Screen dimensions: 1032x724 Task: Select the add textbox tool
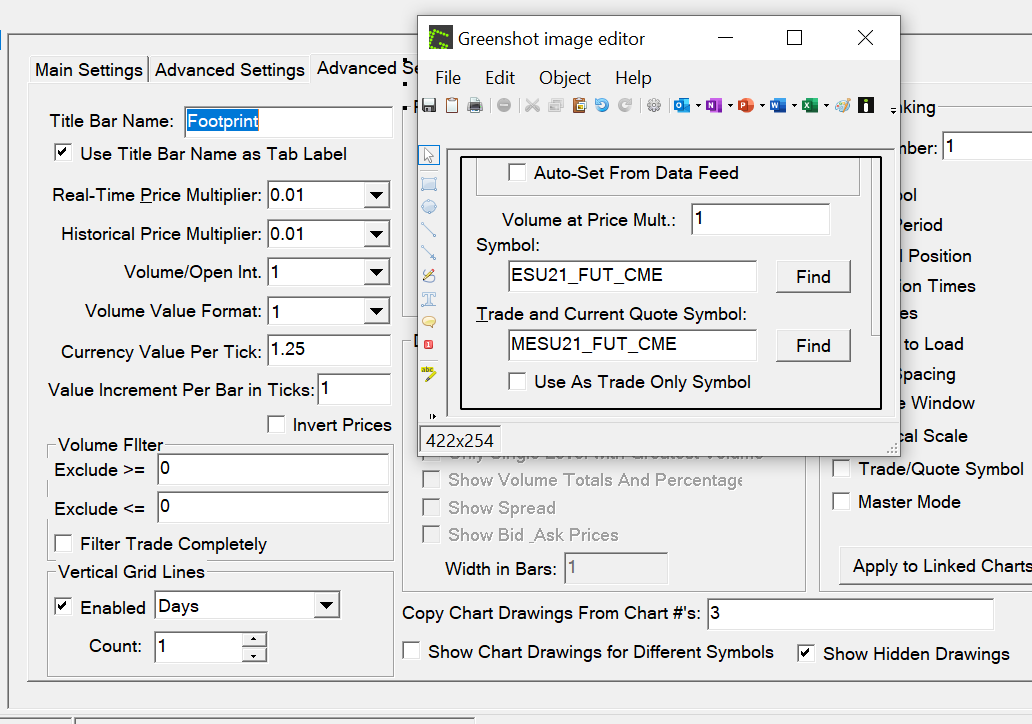point(429,299)
